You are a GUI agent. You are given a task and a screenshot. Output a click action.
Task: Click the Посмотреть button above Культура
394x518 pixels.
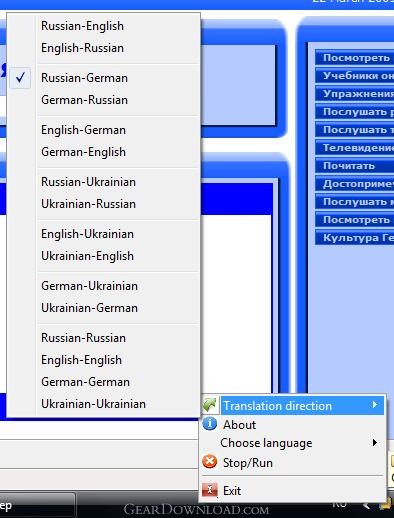355,220
